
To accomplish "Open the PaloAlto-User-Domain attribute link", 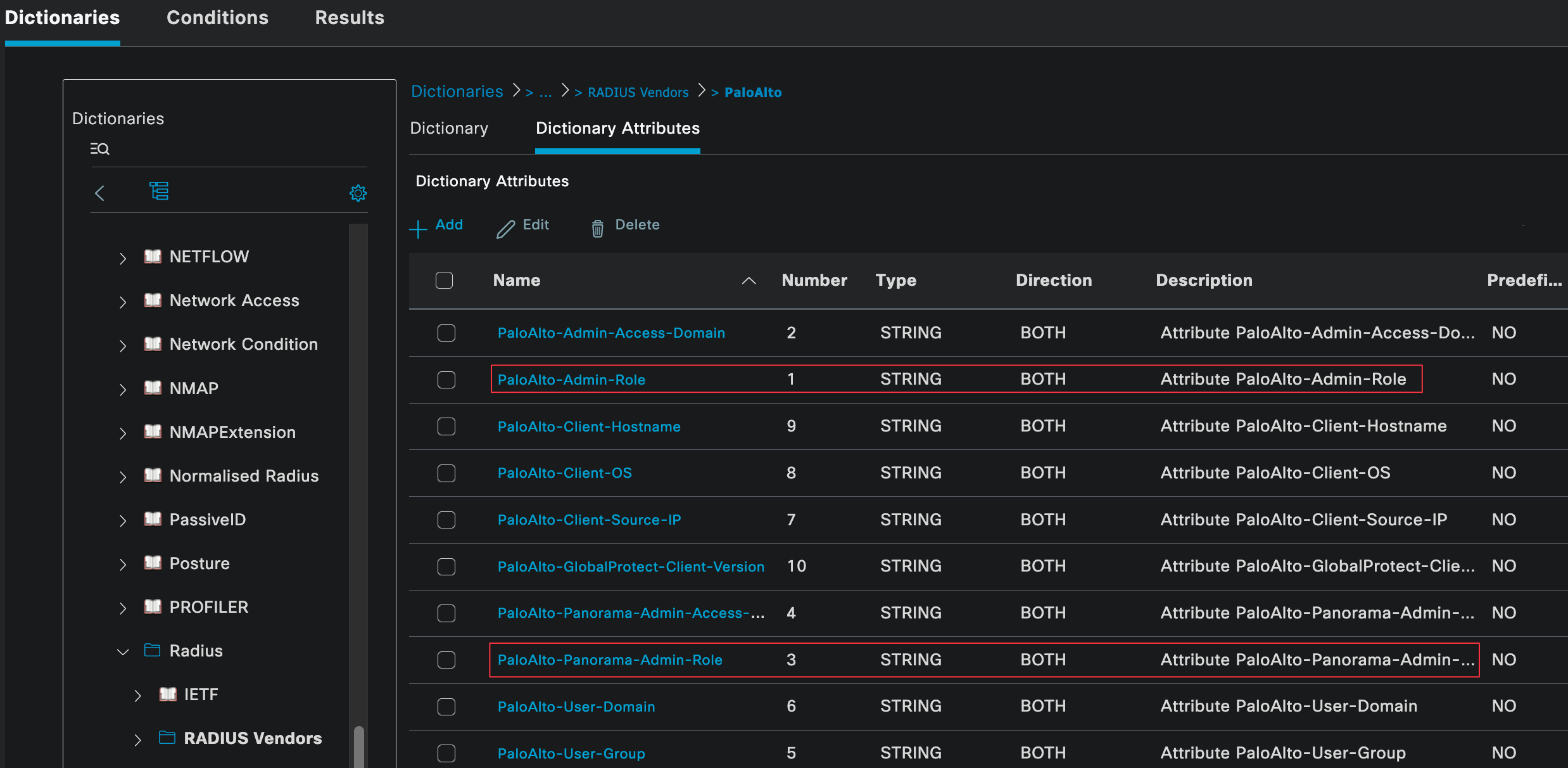I will [576, 707].
